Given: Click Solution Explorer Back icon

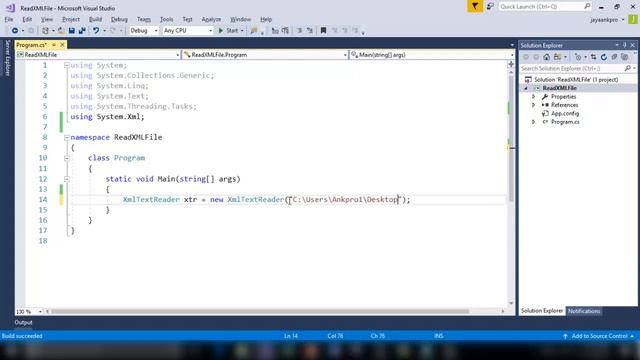Looking at the screenshot, I should (526, 57).
